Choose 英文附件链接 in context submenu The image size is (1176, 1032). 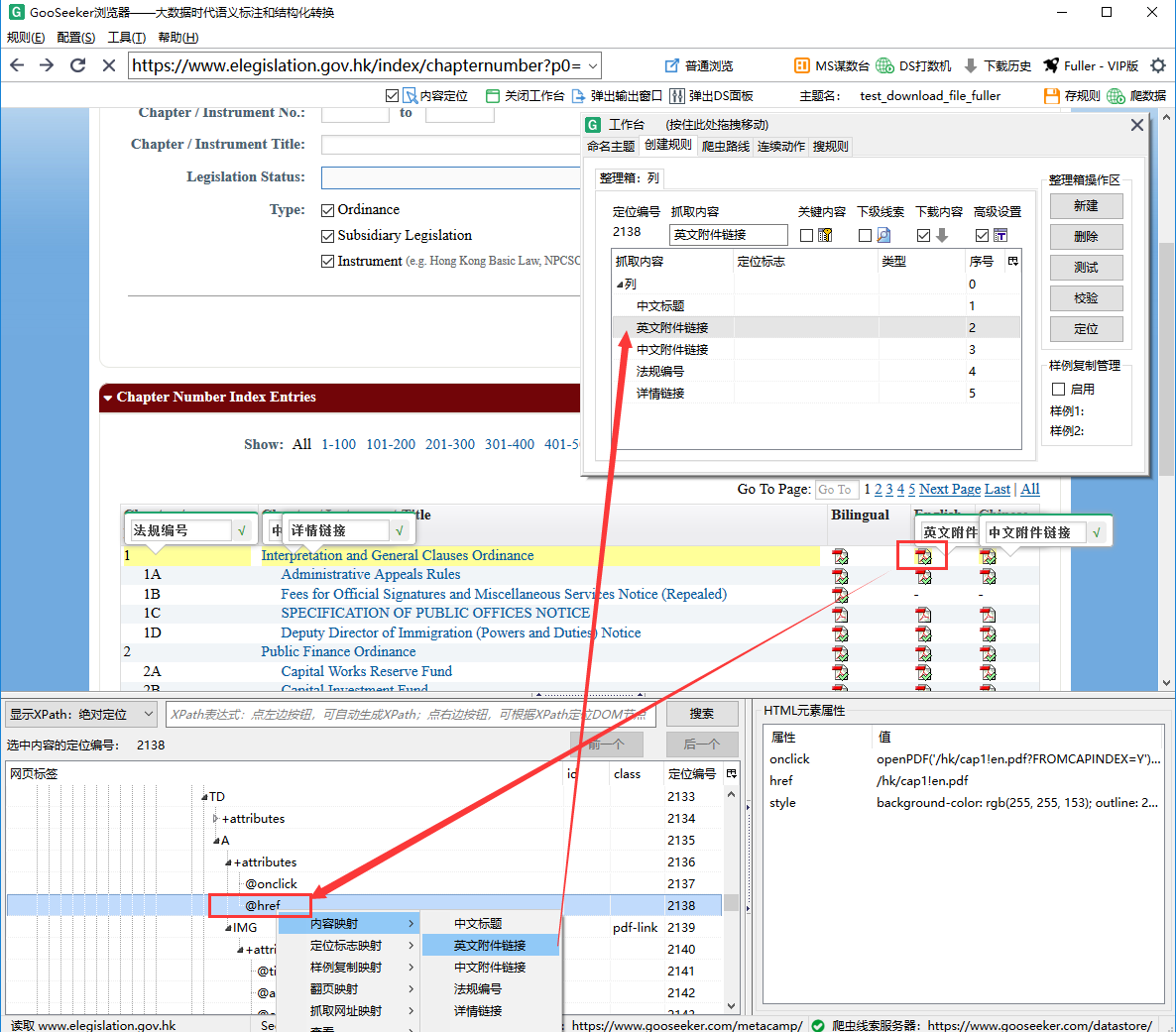coord(490,946)
